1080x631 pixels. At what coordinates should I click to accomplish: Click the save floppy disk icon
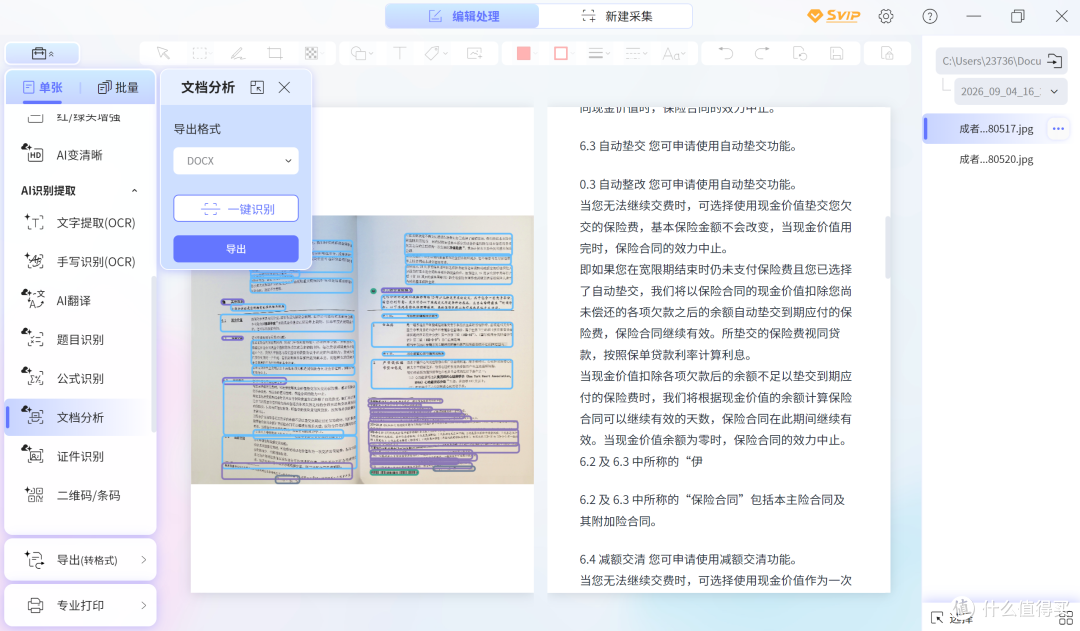coord(836,53)
